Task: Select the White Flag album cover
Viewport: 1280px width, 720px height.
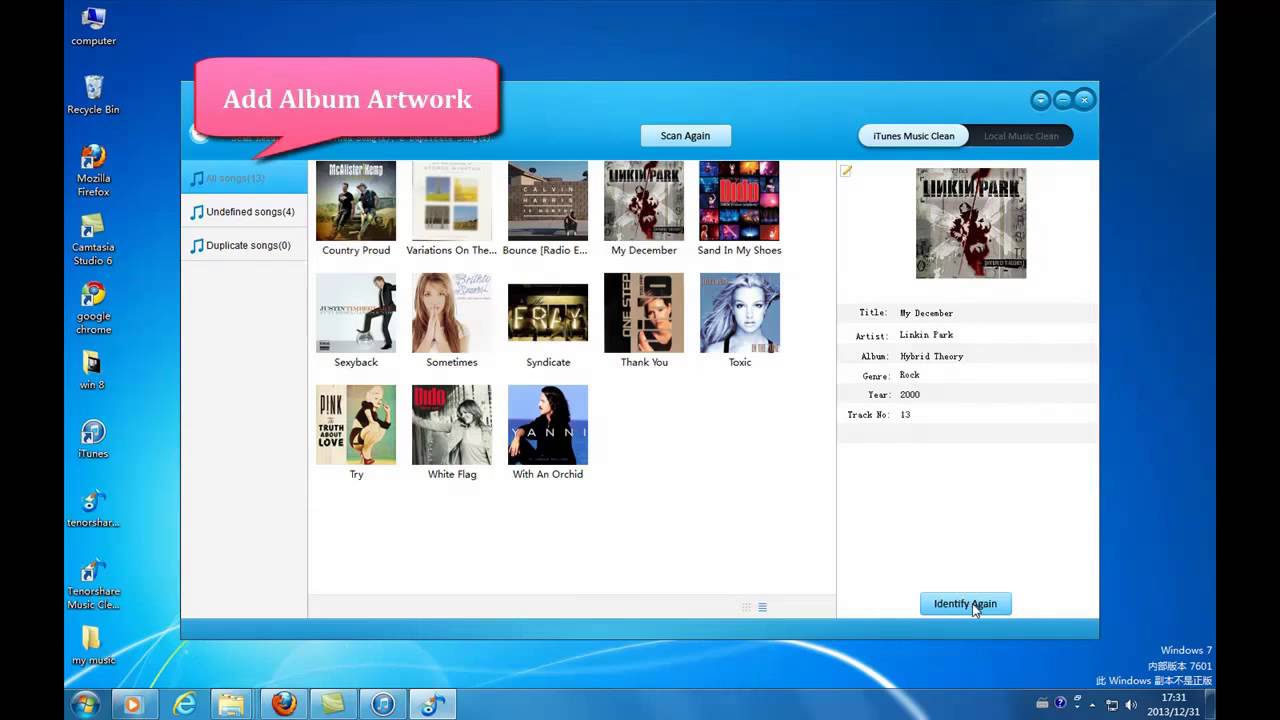Action: 452,425
